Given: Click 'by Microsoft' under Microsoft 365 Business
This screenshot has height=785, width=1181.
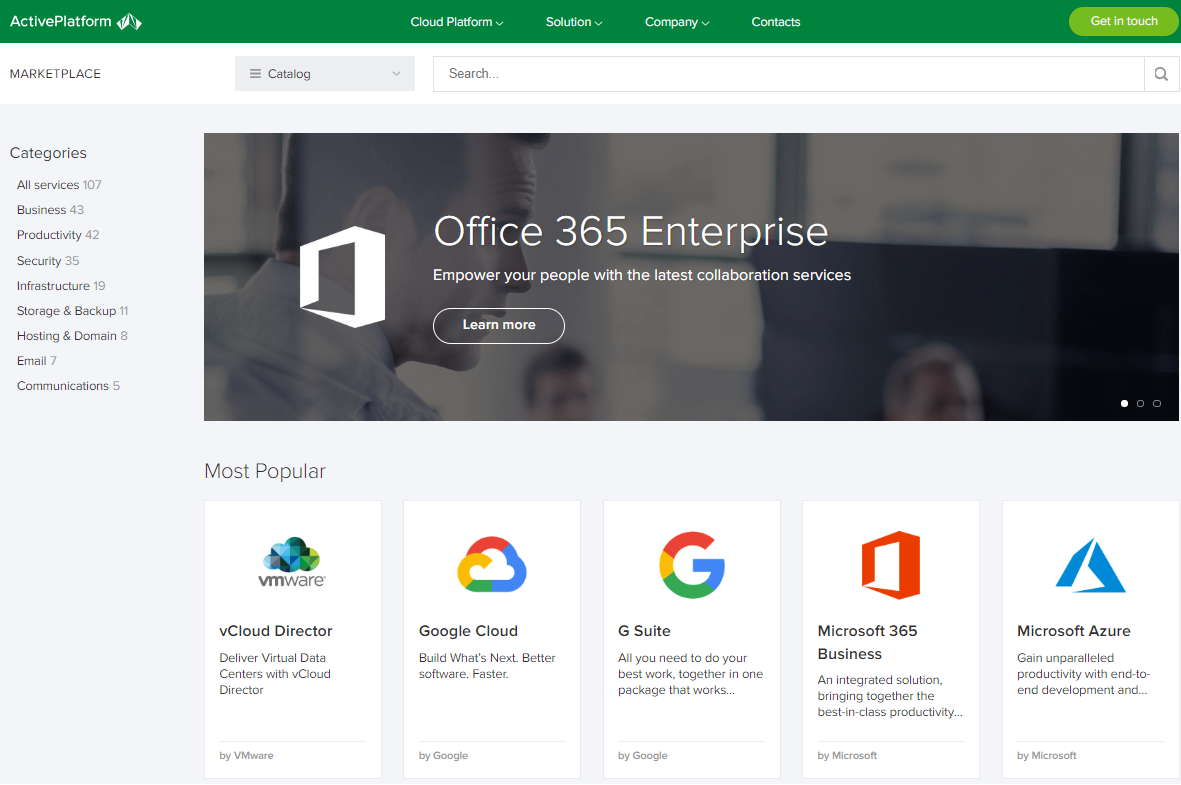Looking at the screenshot, I should 847,756.
